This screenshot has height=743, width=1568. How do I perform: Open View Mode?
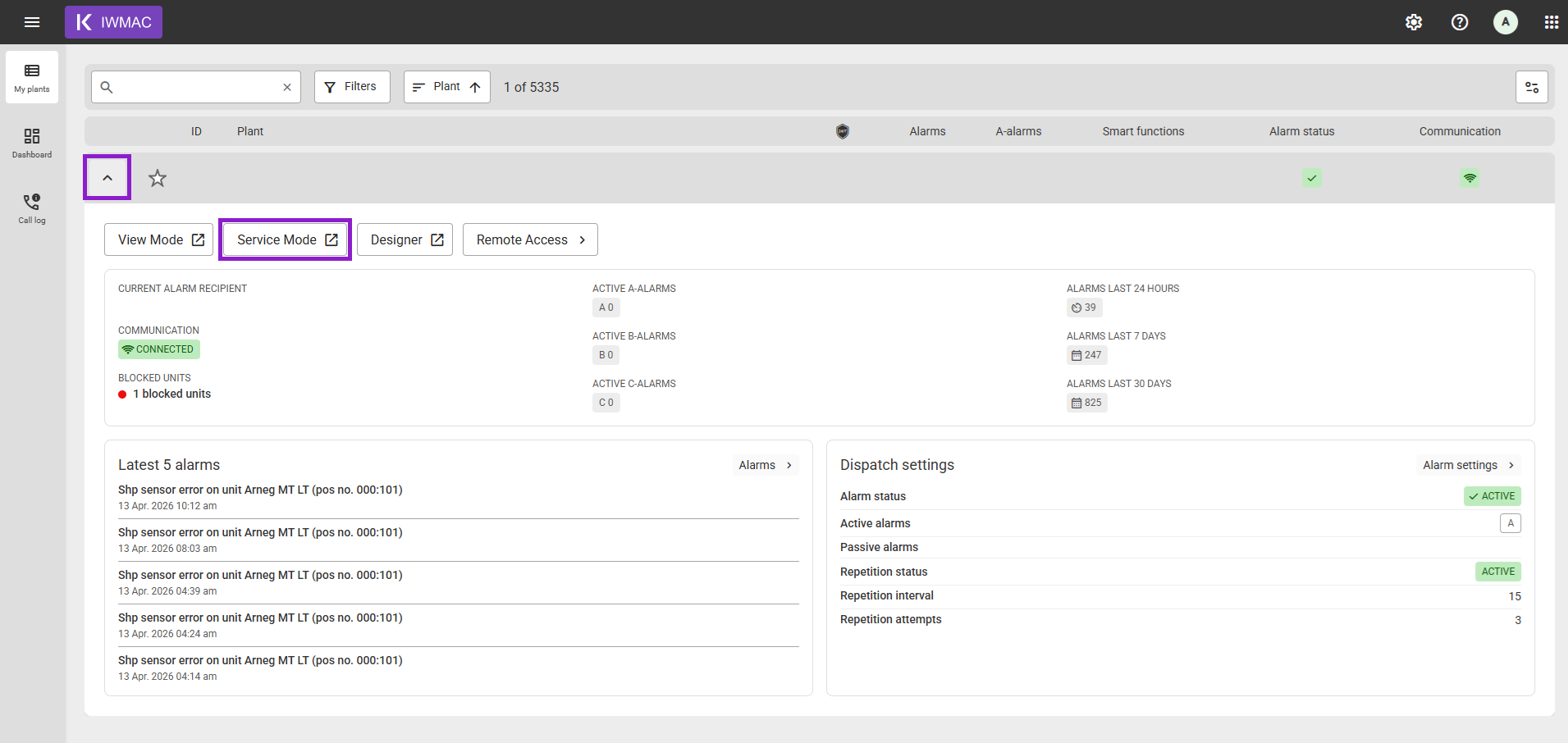(159, 239)
